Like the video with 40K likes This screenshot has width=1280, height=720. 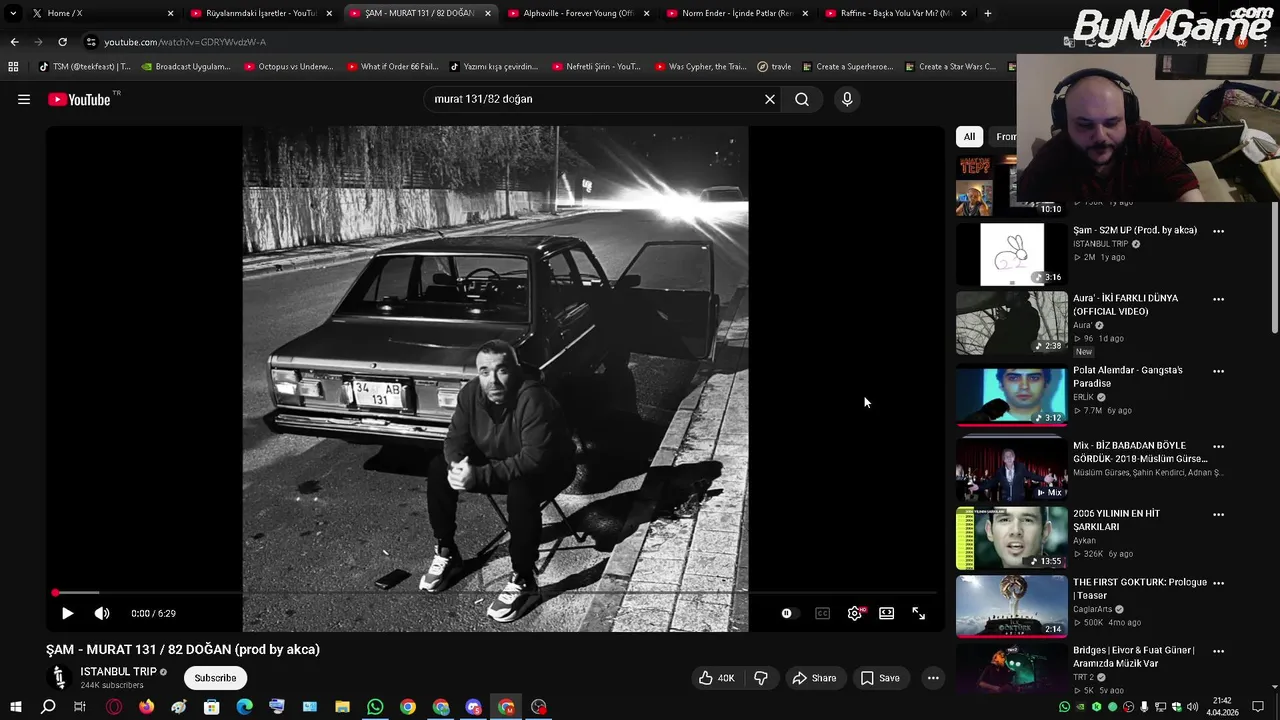716,678
